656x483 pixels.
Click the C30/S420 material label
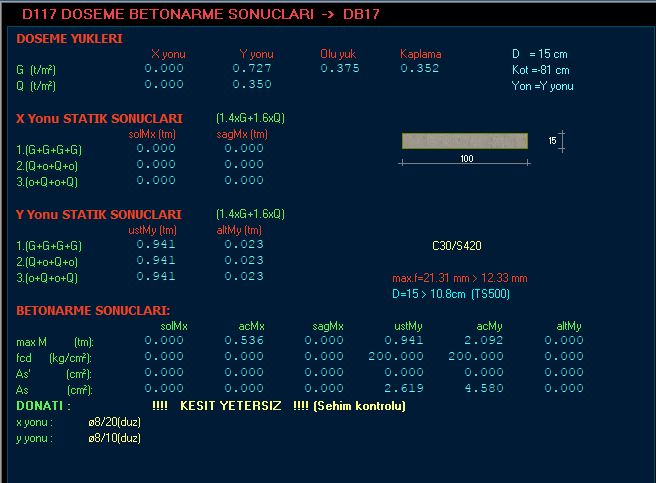point(456,244)
